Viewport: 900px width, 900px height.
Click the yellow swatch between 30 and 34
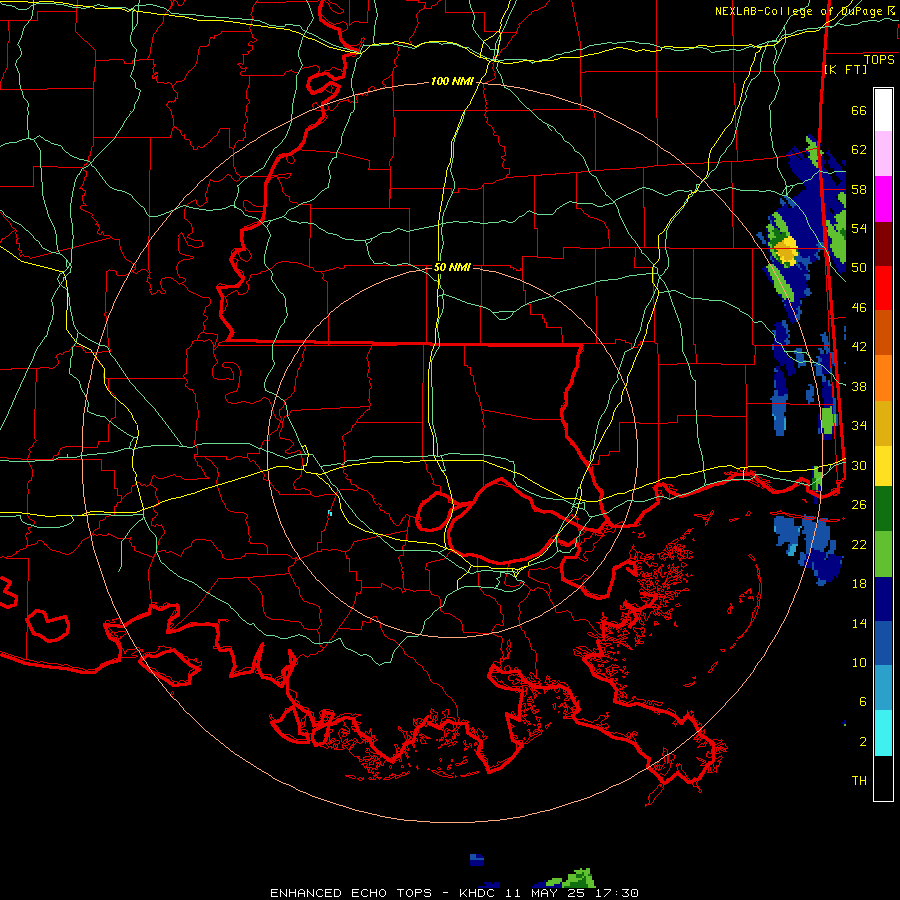(x=883, y=466)
